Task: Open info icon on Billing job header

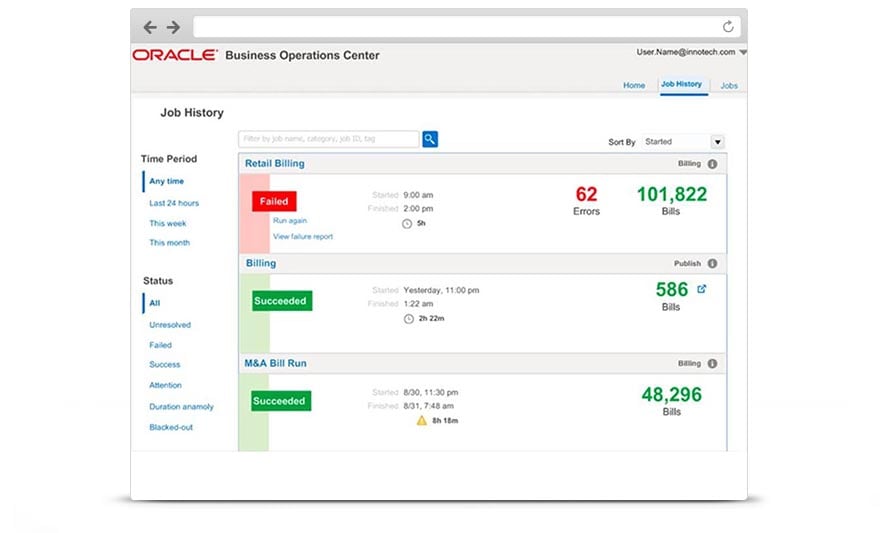Action: [x=712, y=263]
